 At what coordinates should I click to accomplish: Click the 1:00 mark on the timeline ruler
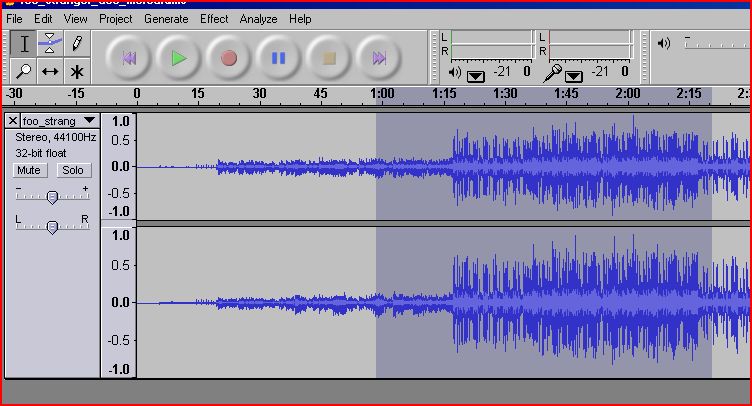[x=381, y=94]
